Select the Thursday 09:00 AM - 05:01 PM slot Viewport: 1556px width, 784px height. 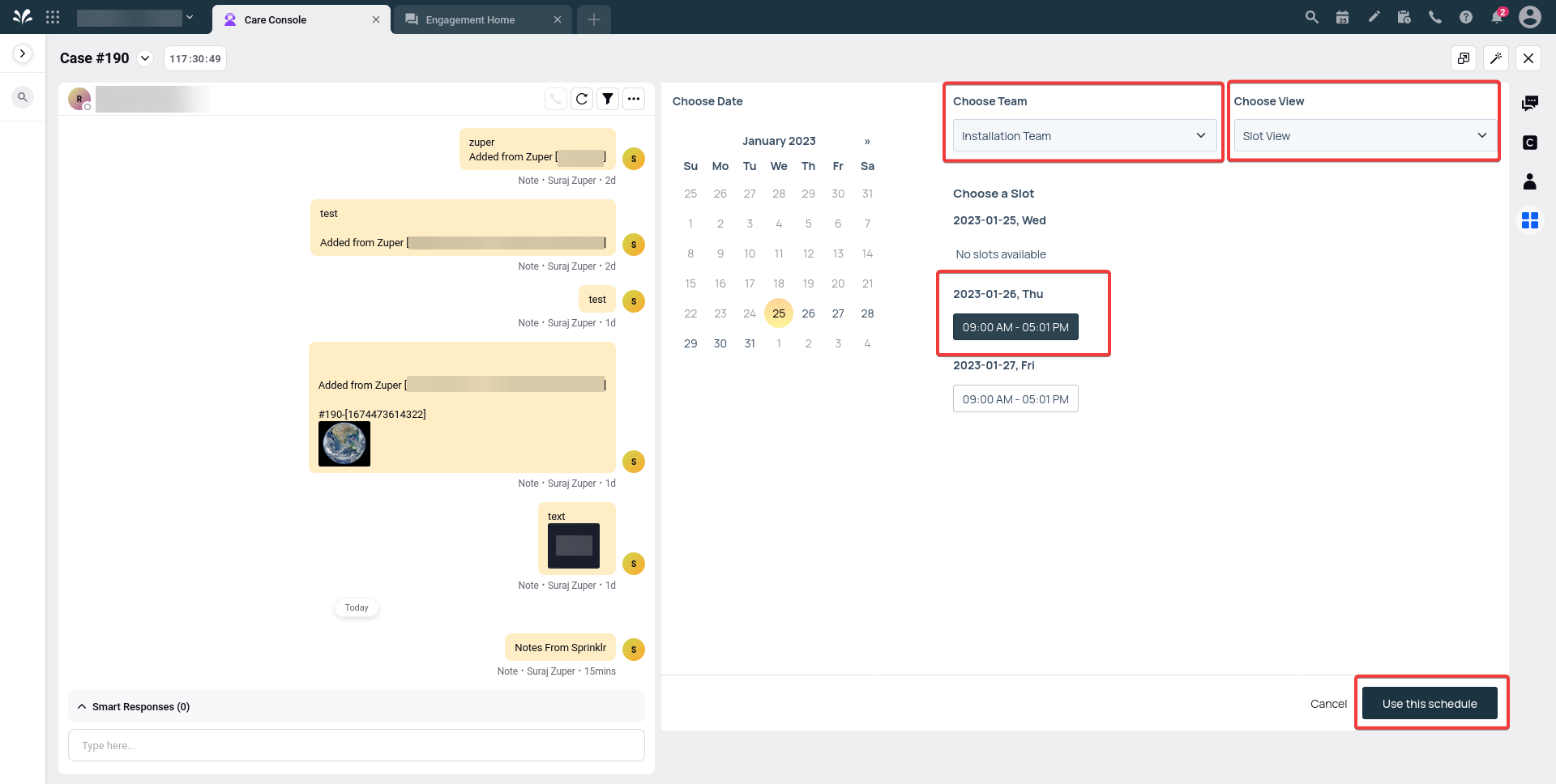pyautogui.click(x=1015, y=327)
